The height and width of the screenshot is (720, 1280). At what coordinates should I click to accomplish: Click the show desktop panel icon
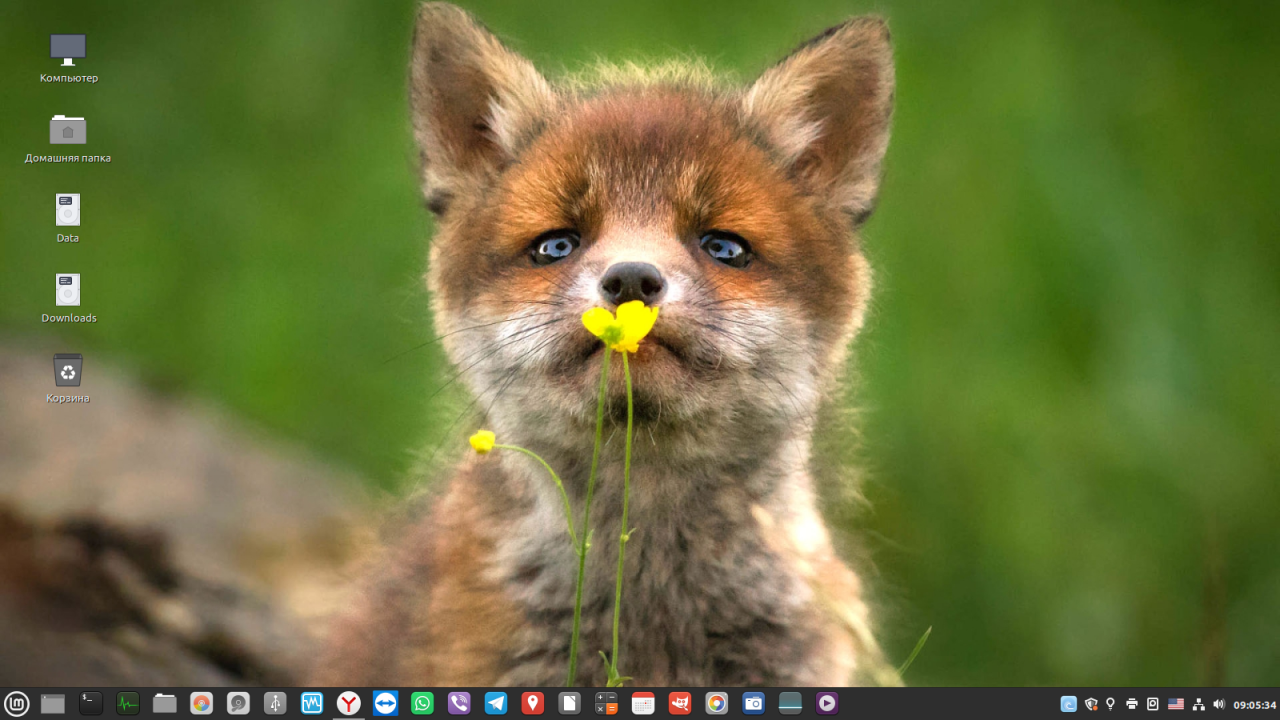pos(53,704)
